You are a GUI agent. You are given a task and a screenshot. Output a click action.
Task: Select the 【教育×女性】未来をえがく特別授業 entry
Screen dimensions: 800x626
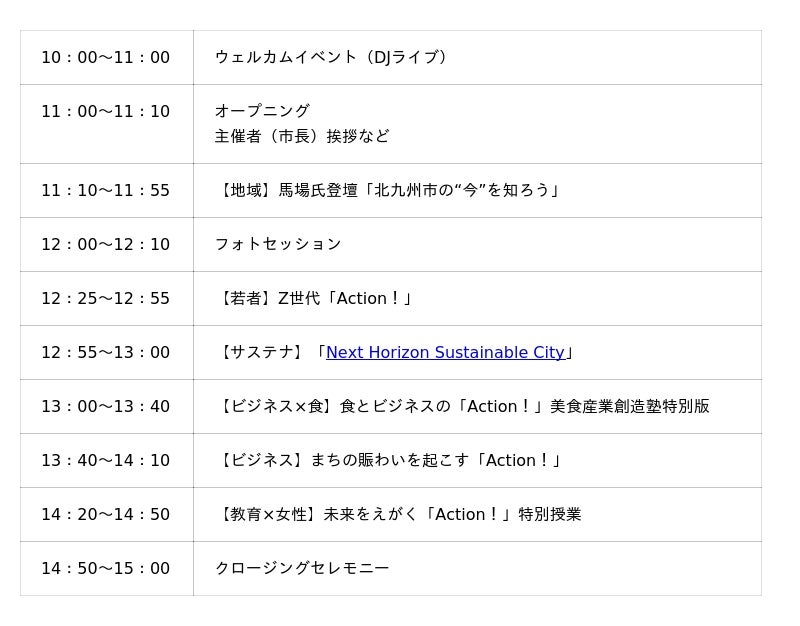[x=398, y=514]
